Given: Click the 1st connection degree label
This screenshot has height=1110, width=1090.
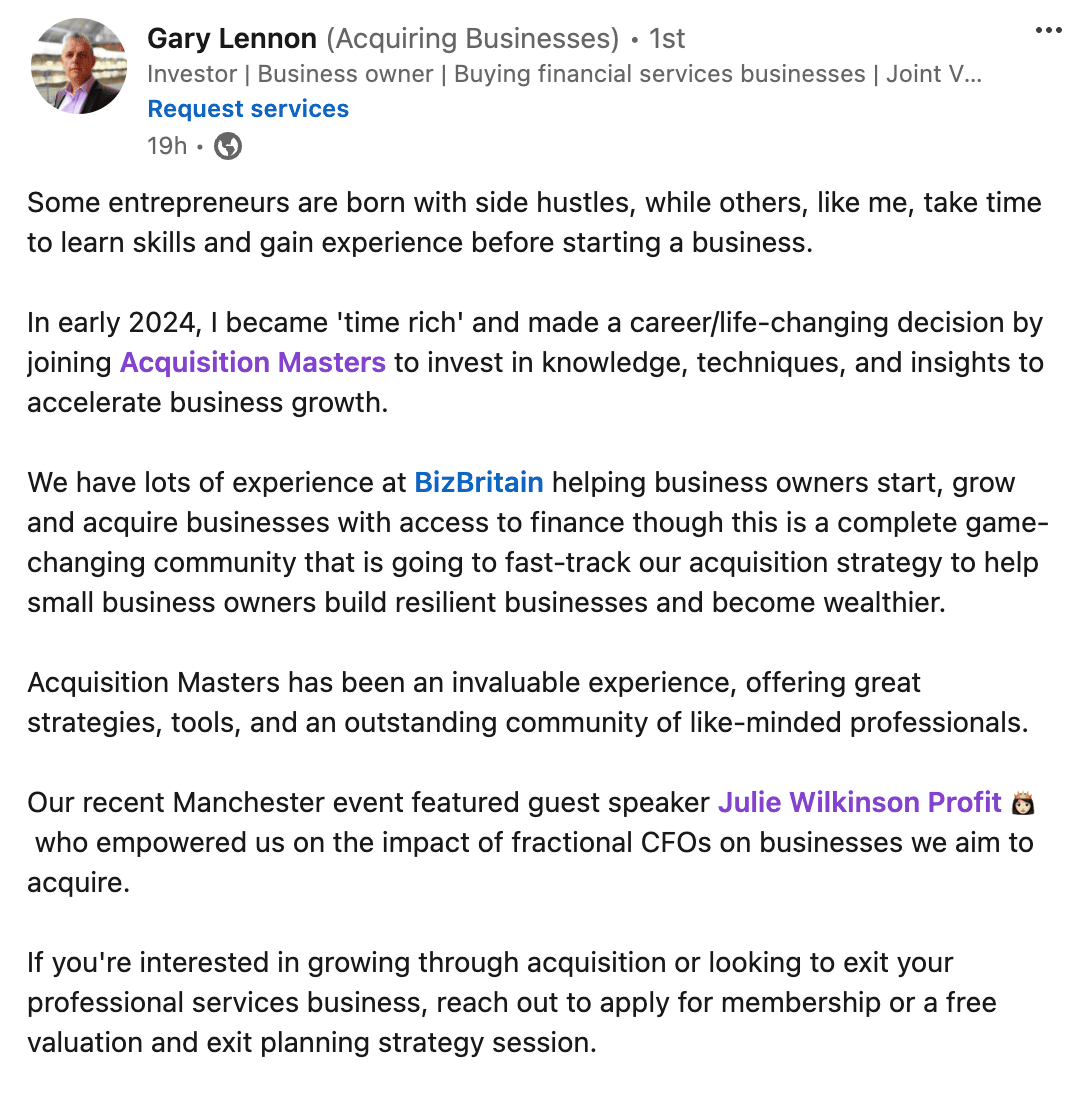Looking at the screenshot, I should tap(667, 39).
